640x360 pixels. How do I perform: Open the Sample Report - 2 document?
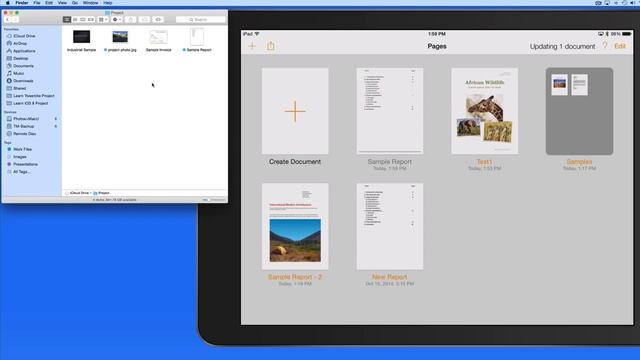pos(295,227)
